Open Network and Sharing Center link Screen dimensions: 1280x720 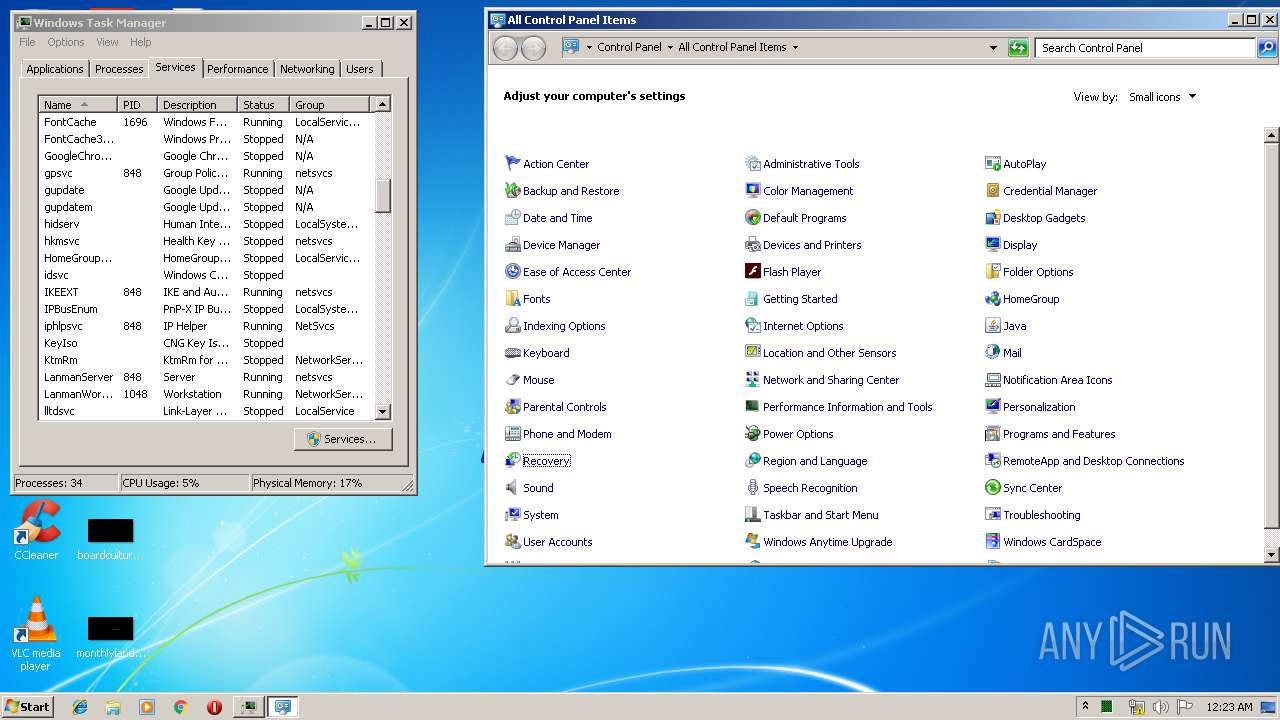click(831, 380)
